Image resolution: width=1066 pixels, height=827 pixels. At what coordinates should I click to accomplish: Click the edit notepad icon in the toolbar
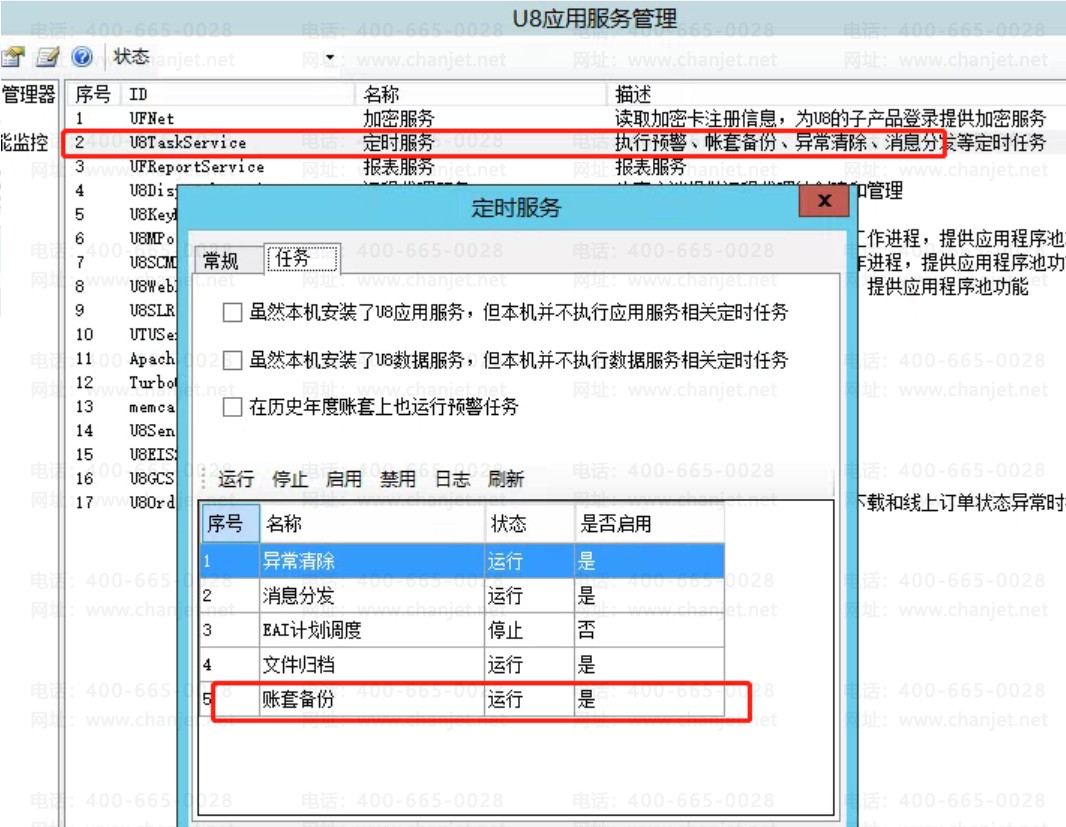[48, 57]
